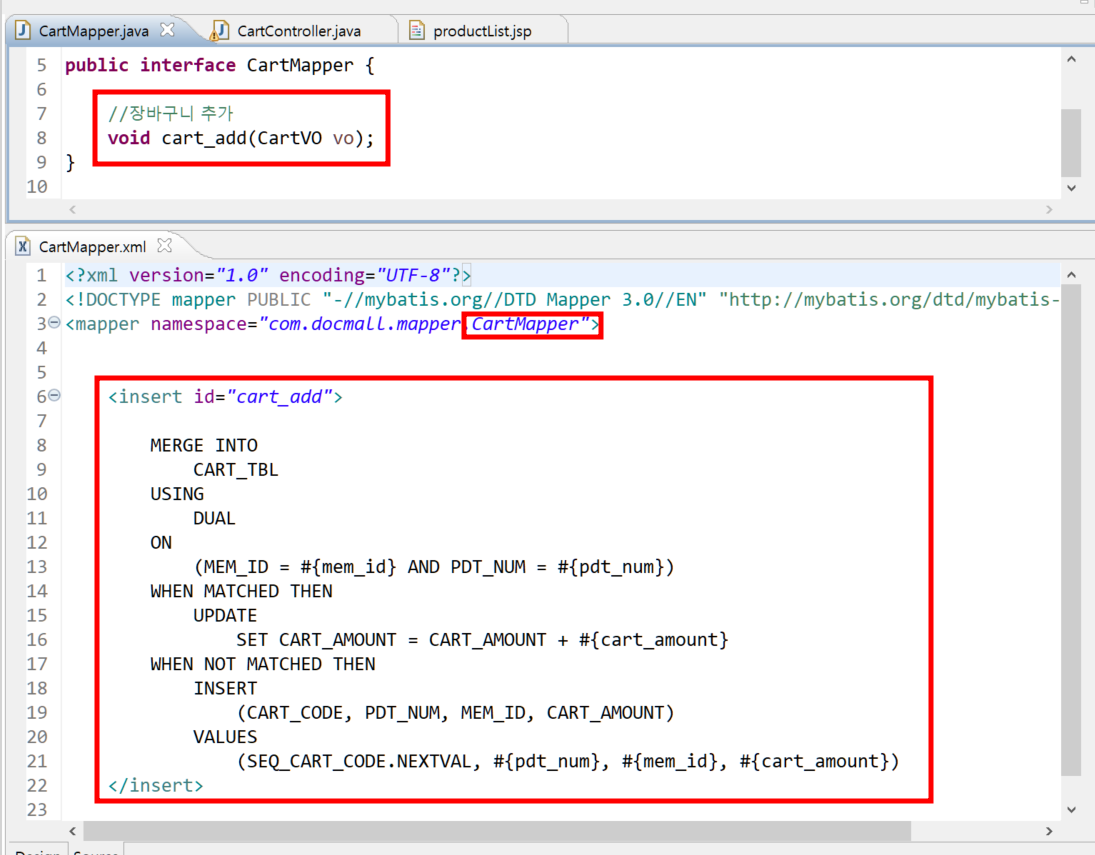Click the Java editor vertical scrollbar down arrow
Viewport: 1095px width, 855px height.
(x=1071, y=187)
